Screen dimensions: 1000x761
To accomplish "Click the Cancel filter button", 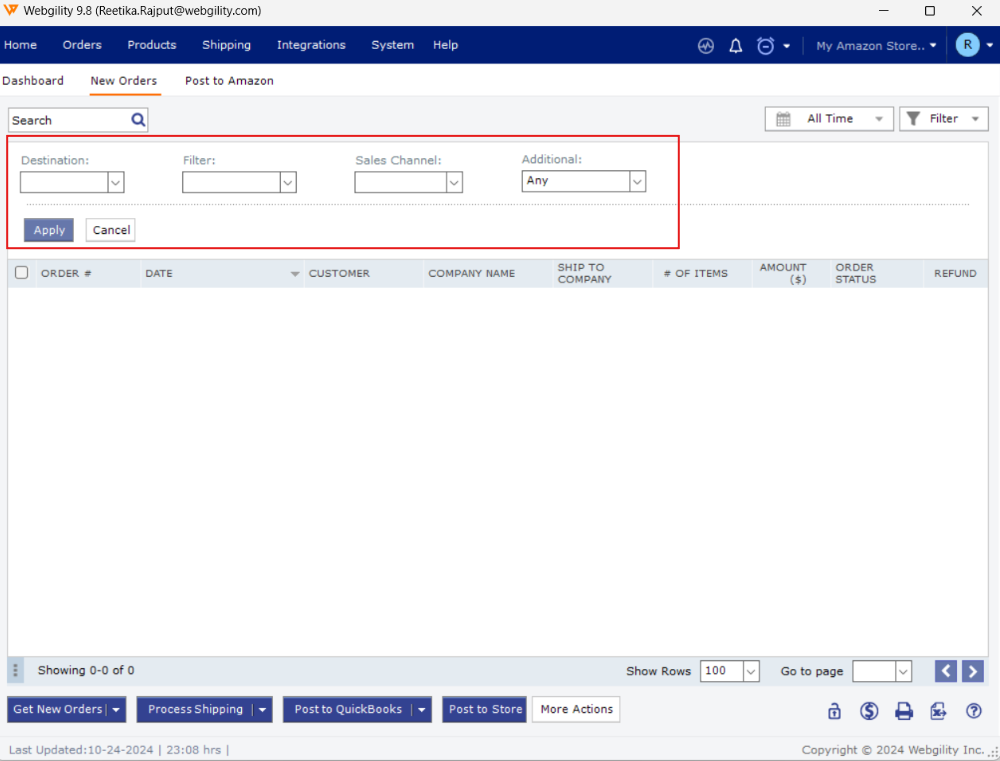I will [111, 230].
